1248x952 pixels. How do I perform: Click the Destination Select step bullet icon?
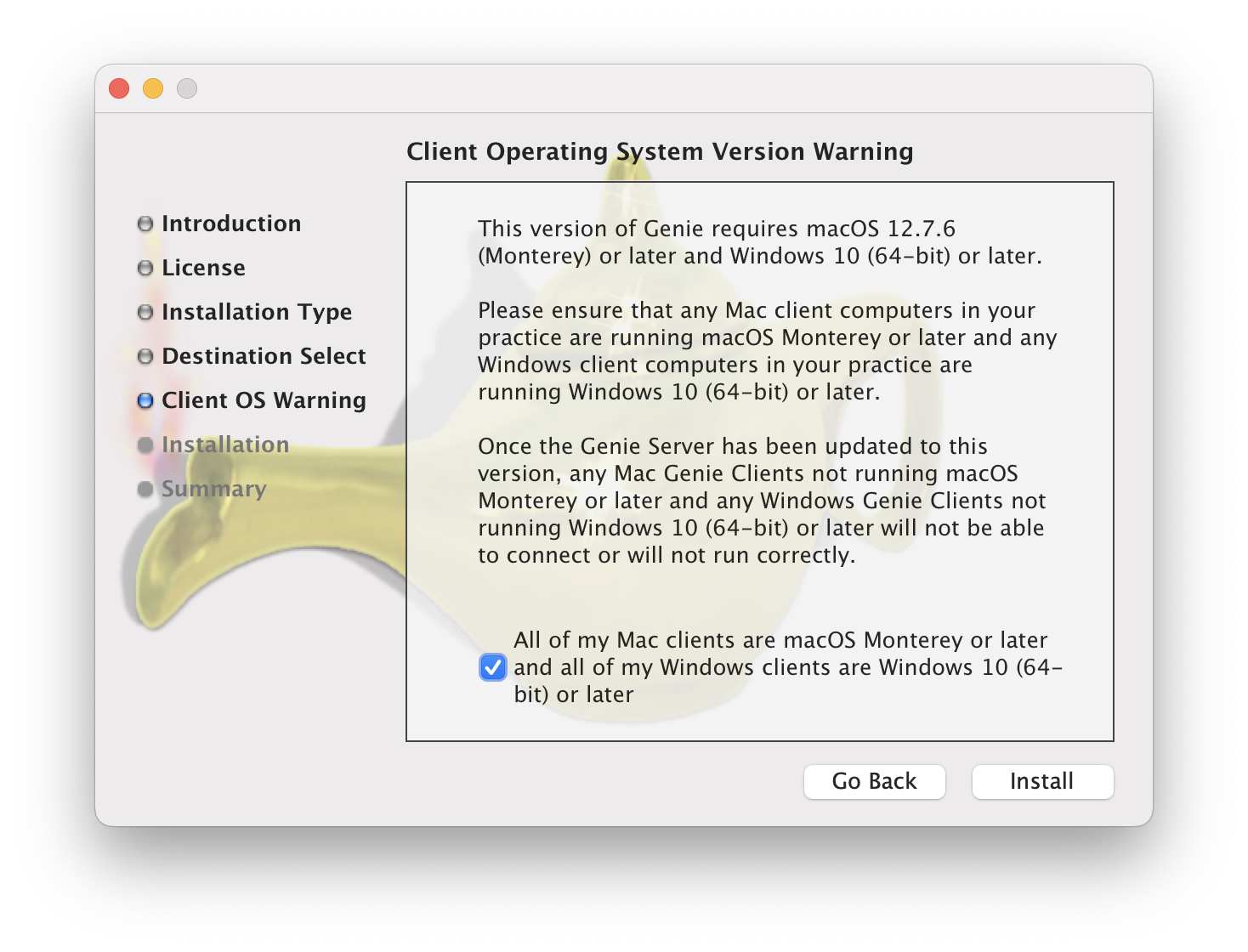(145, 355)
